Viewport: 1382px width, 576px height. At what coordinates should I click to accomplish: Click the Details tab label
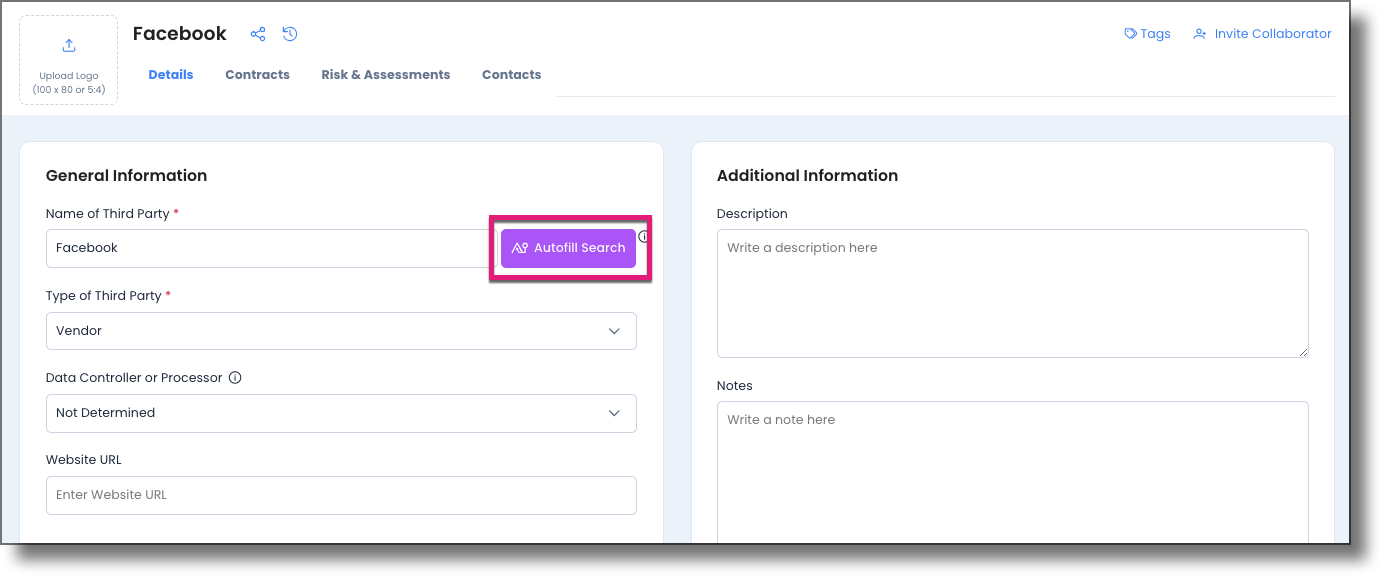tap(170, 74)
